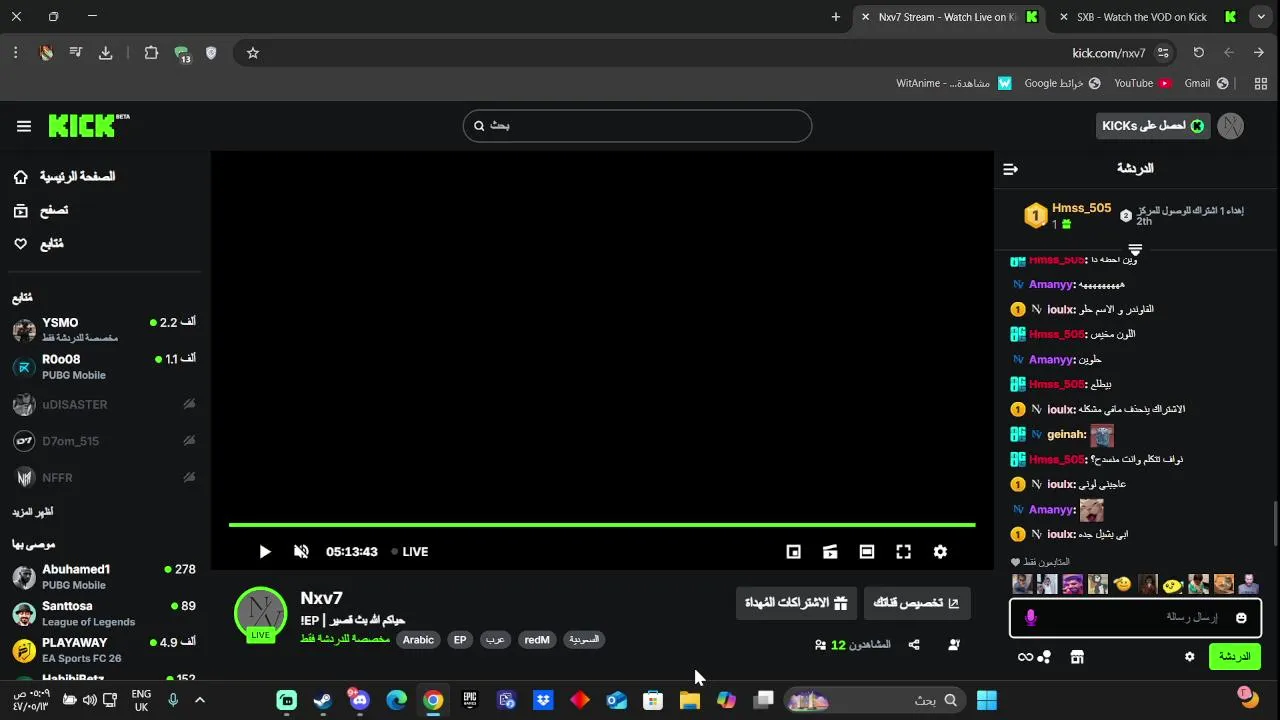
Task: Open browser extensions puzzle icon
Action: point(151,53)
